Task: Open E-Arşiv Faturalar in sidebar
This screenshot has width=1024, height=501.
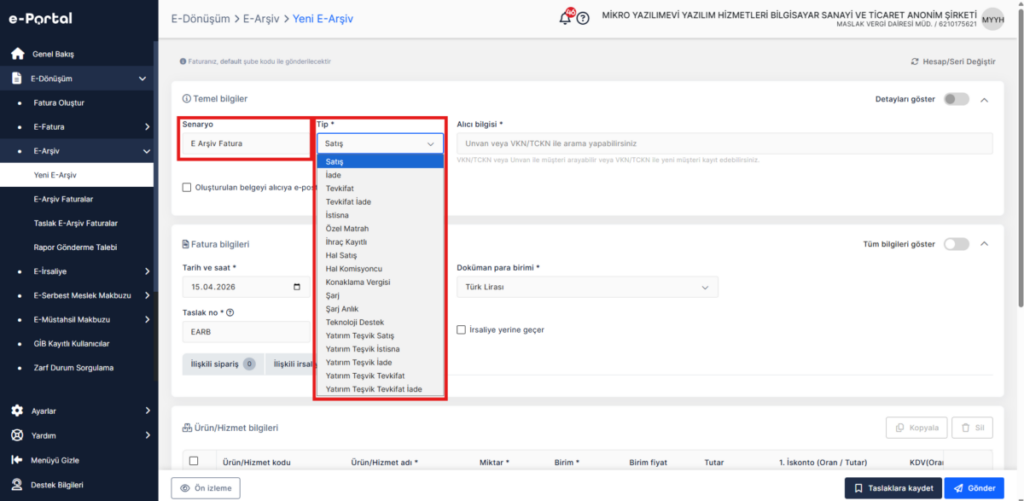Action: [63, 199]
